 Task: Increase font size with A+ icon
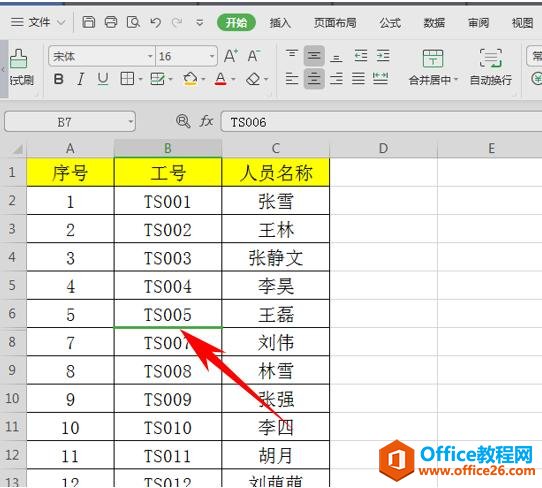tap(231, 56)
